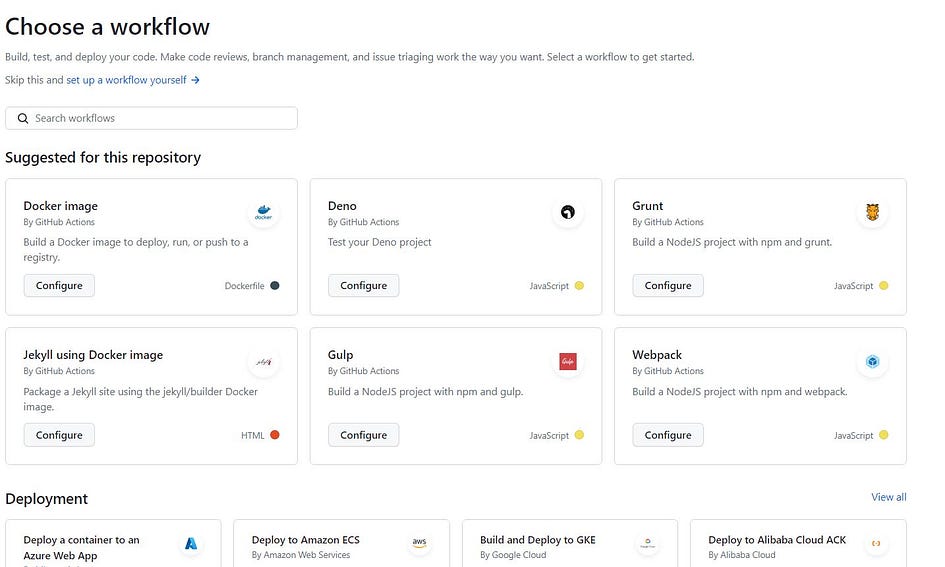Configure the Jekyll using Docker image workflow
This screenshot has height=567, width=945.
click(x=59, y=435)
